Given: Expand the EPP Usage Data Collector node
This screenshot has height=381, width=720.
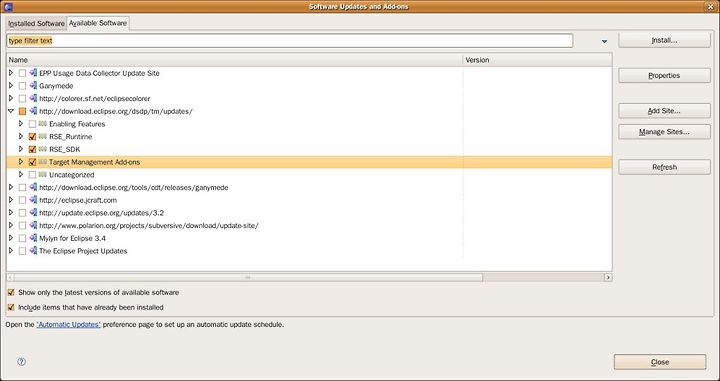Looking at the screenshot, I should click(x=11, y=73).
